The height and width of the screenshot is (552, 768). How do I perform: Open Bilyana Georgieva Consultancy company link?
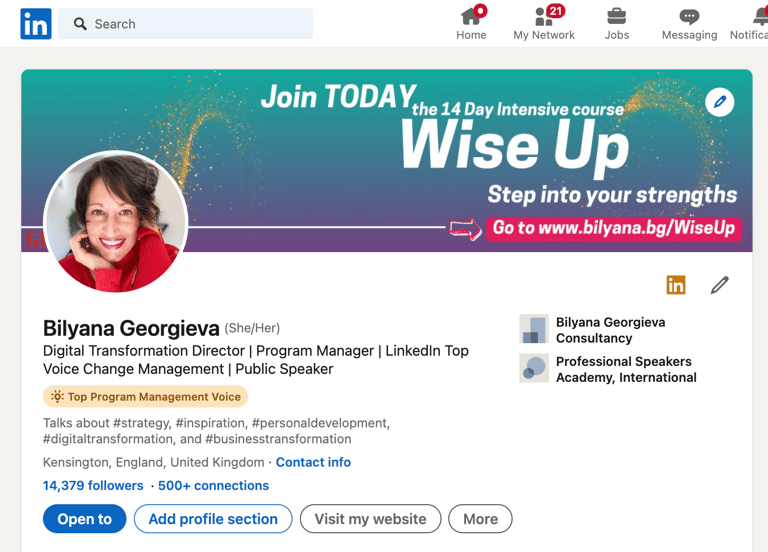click(x=610, y=330)
